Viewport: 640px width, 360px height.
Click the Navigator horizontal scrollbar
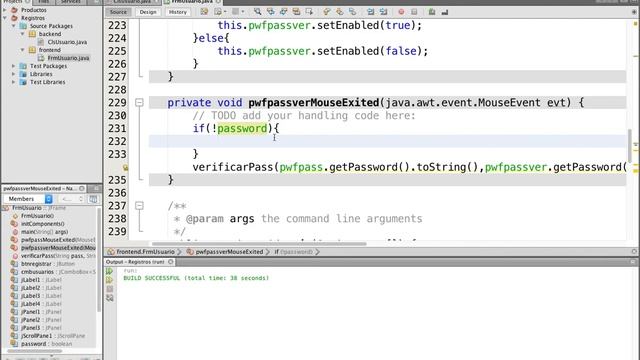(x=35, y=351)
